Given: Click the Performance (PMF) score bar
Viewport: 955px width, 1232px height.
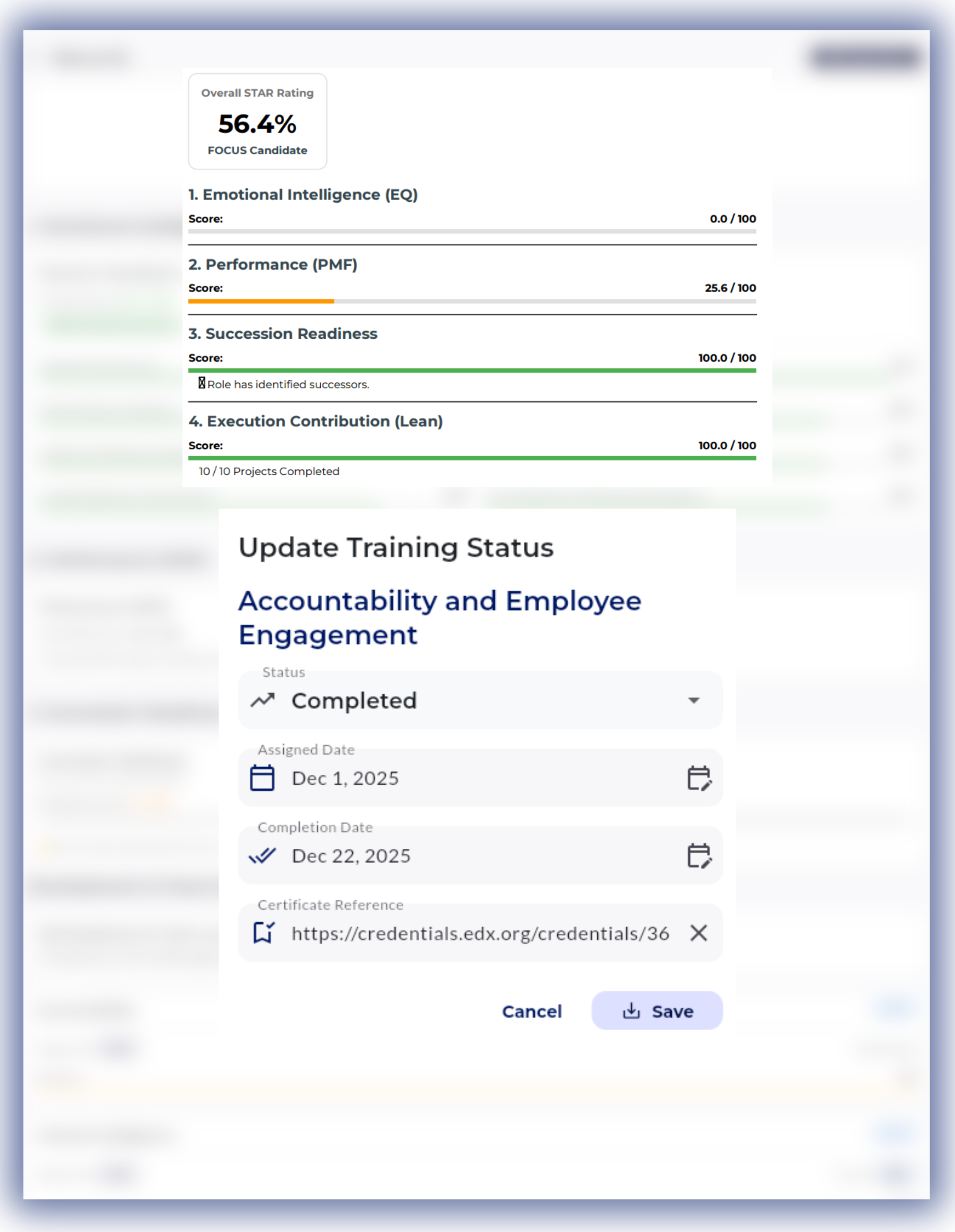Looking at the screenshot, I should pyautogui.click(x=472, y=301).
